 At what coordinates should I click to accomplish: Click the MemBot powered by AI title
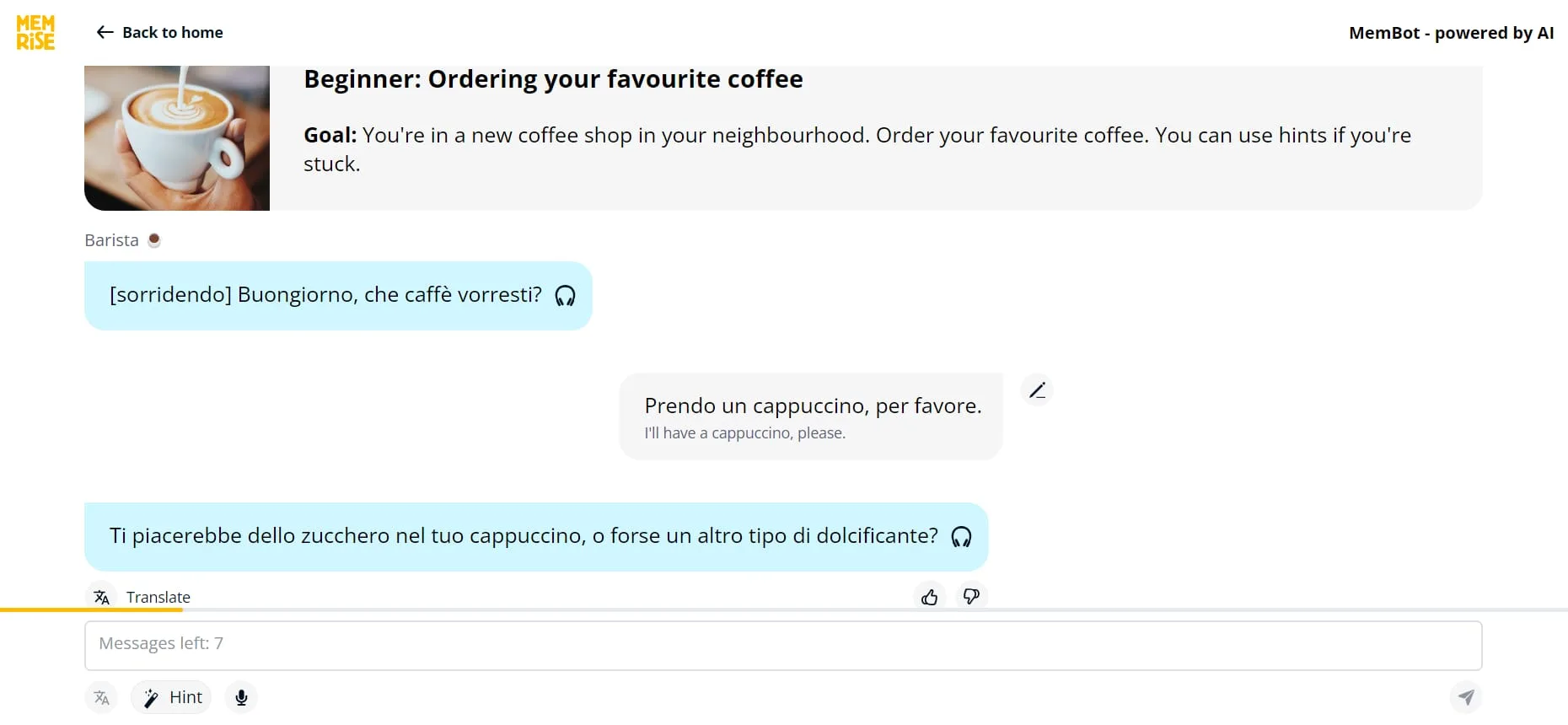(1451, 33)
